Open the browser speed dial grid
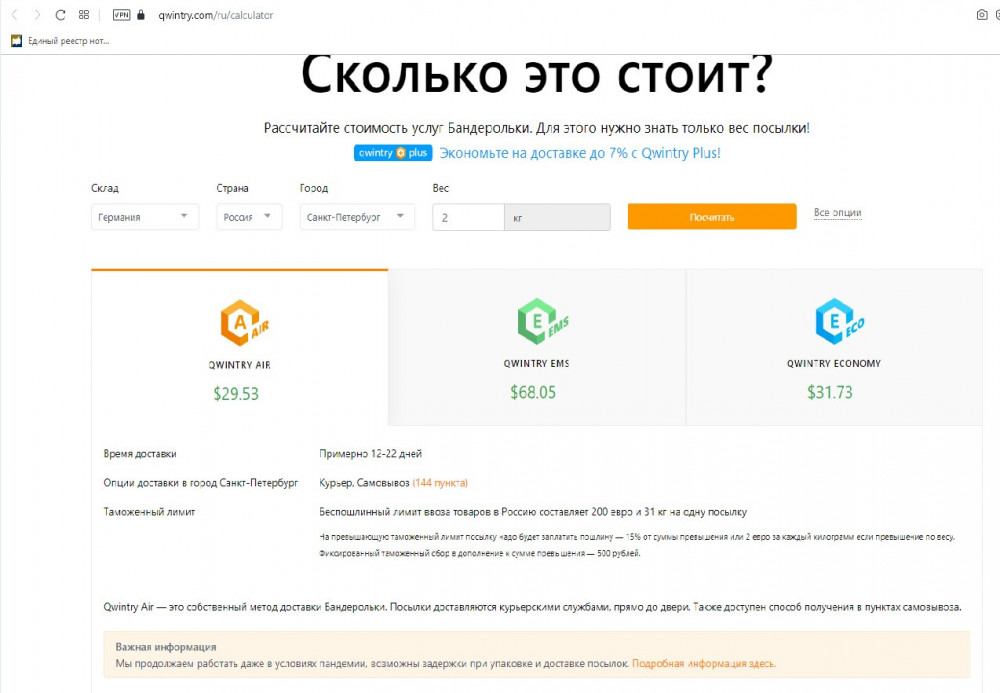Image resolution: width=1000 pixels, height=693 pixels. click(84, 15)
